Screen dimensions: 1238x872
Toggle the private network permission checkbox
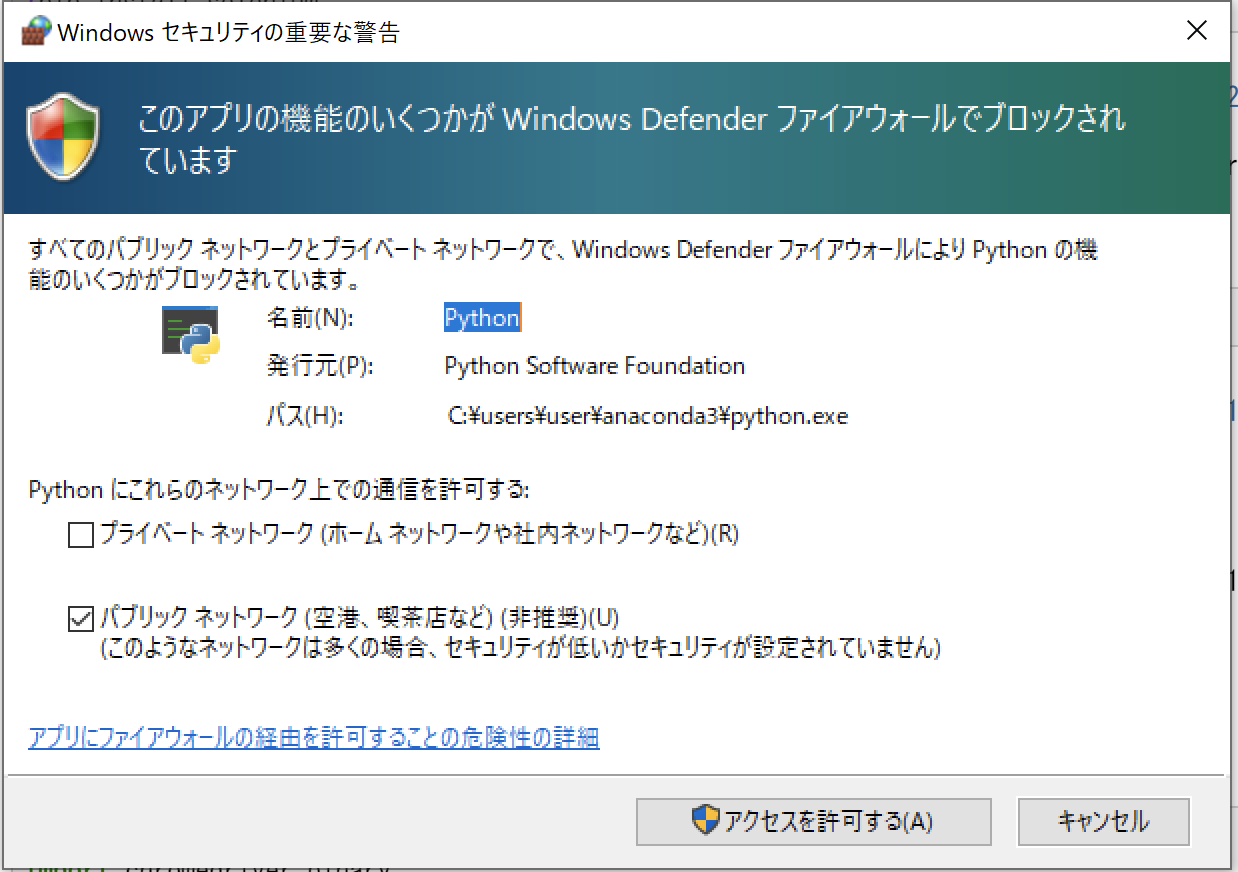click(79, 535)
